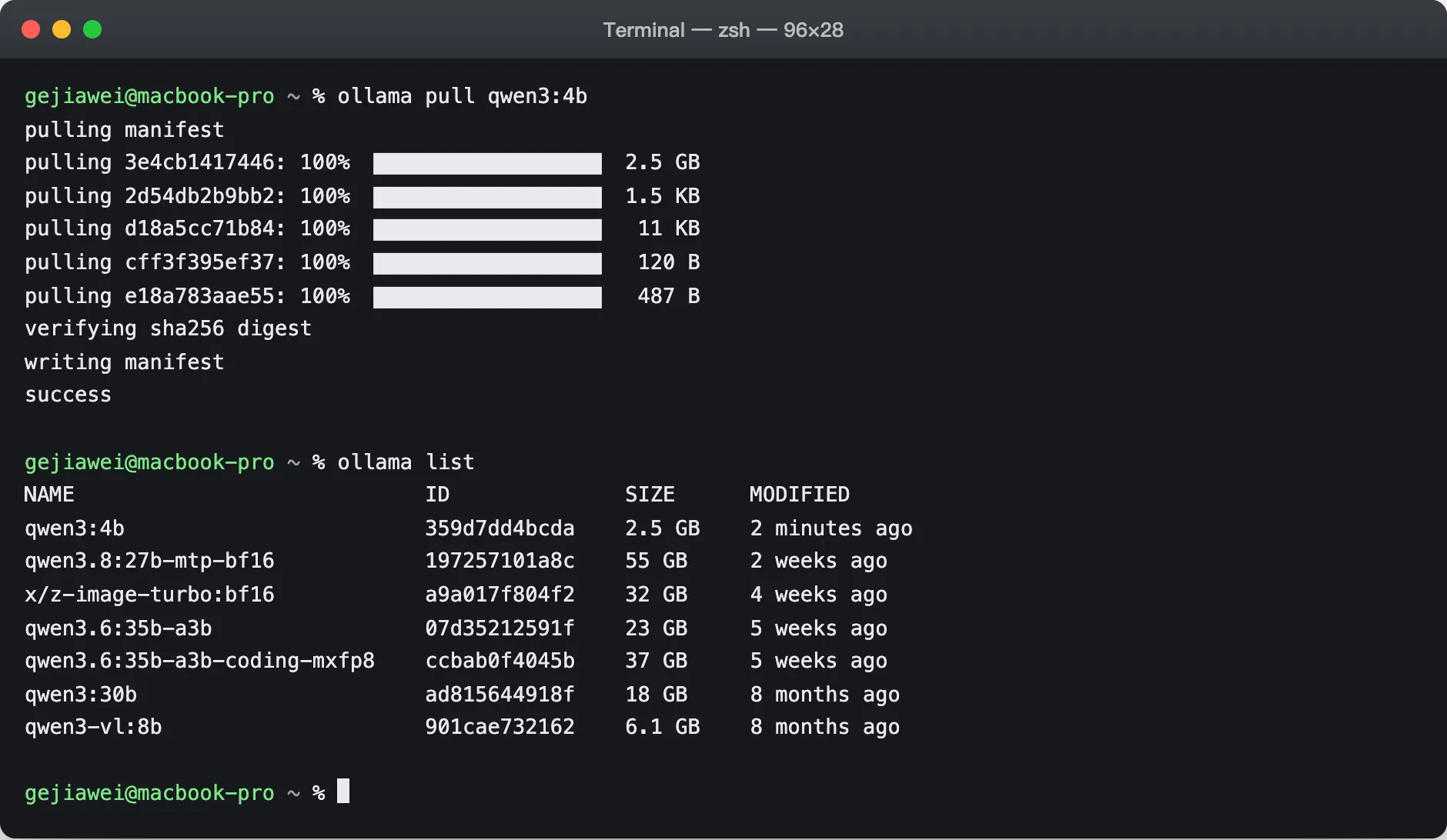Click the '2 weeks ago' modified value
1447x840 pixels.
[818, 561]
